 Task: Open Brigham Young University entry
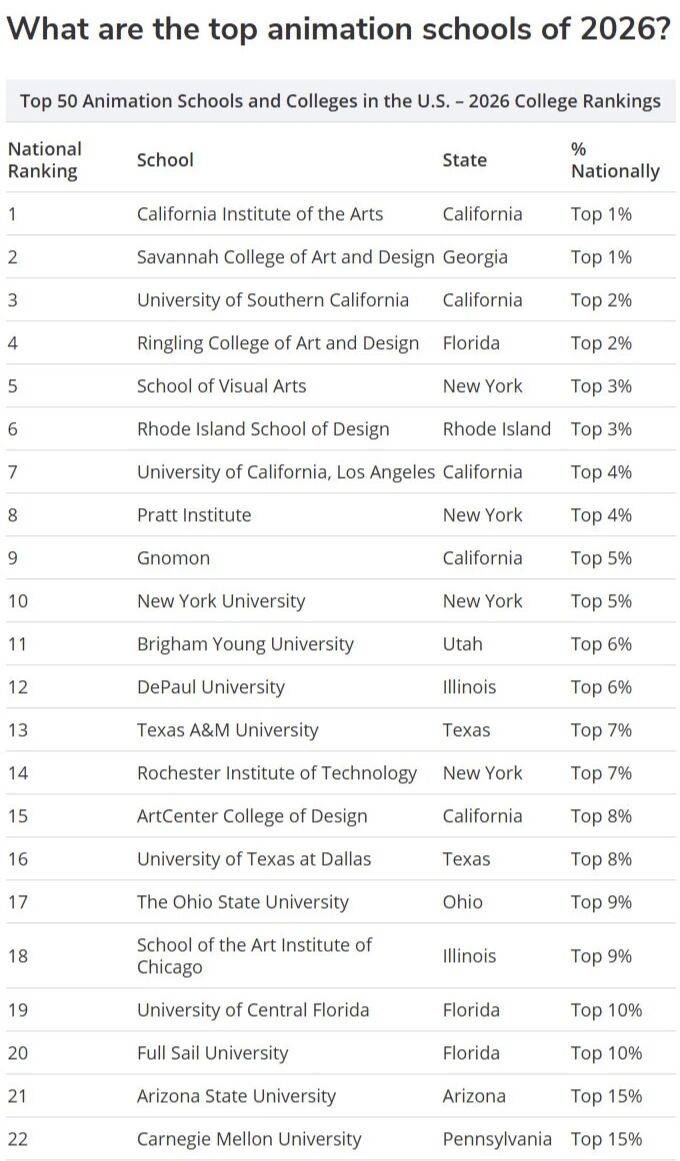point(245,644)
